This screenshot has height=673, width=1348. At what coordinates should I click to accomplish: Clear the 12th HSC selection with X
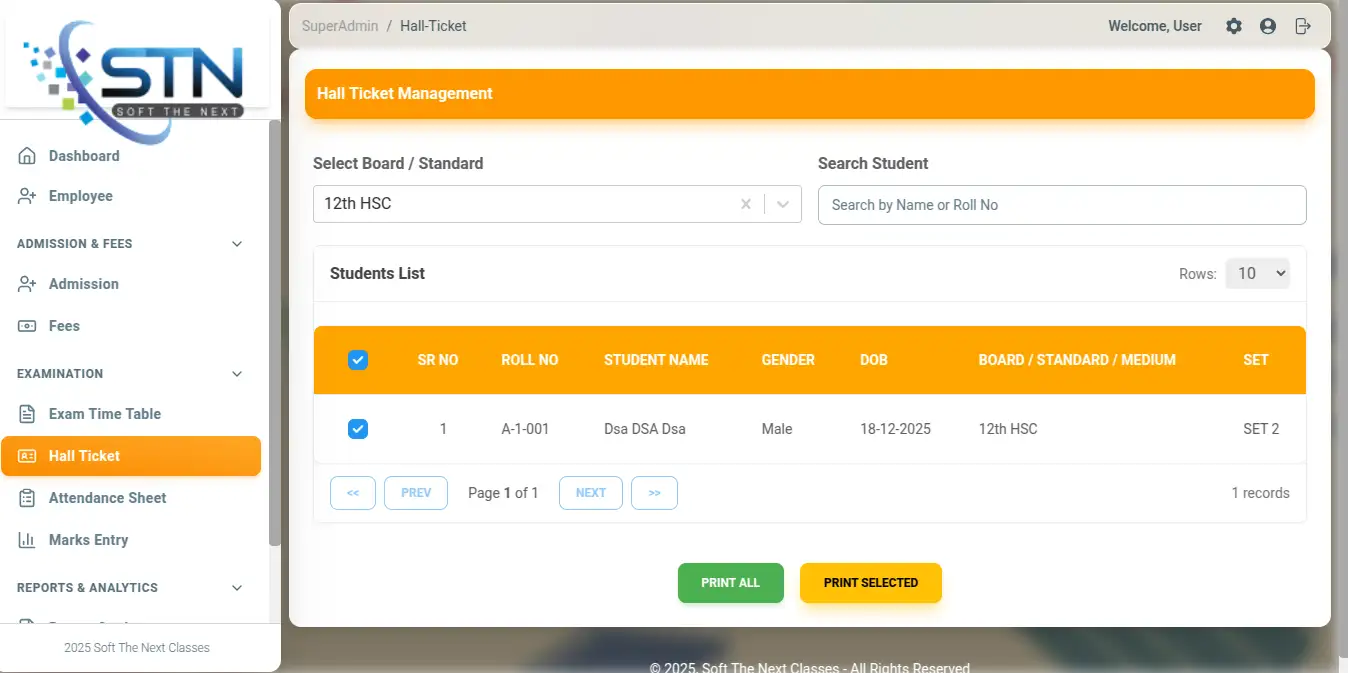pyautogui.click(x=745, y=204)
